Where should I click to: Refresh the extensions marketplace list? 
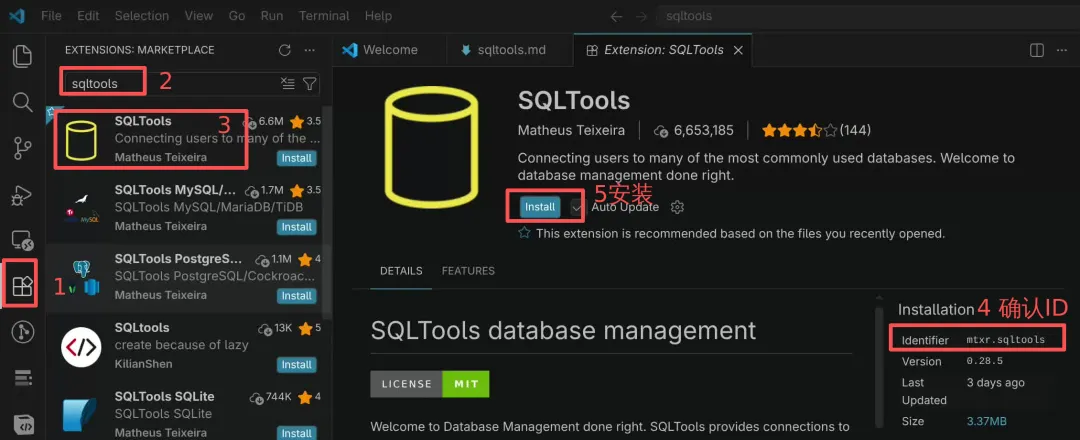[284, 50]
